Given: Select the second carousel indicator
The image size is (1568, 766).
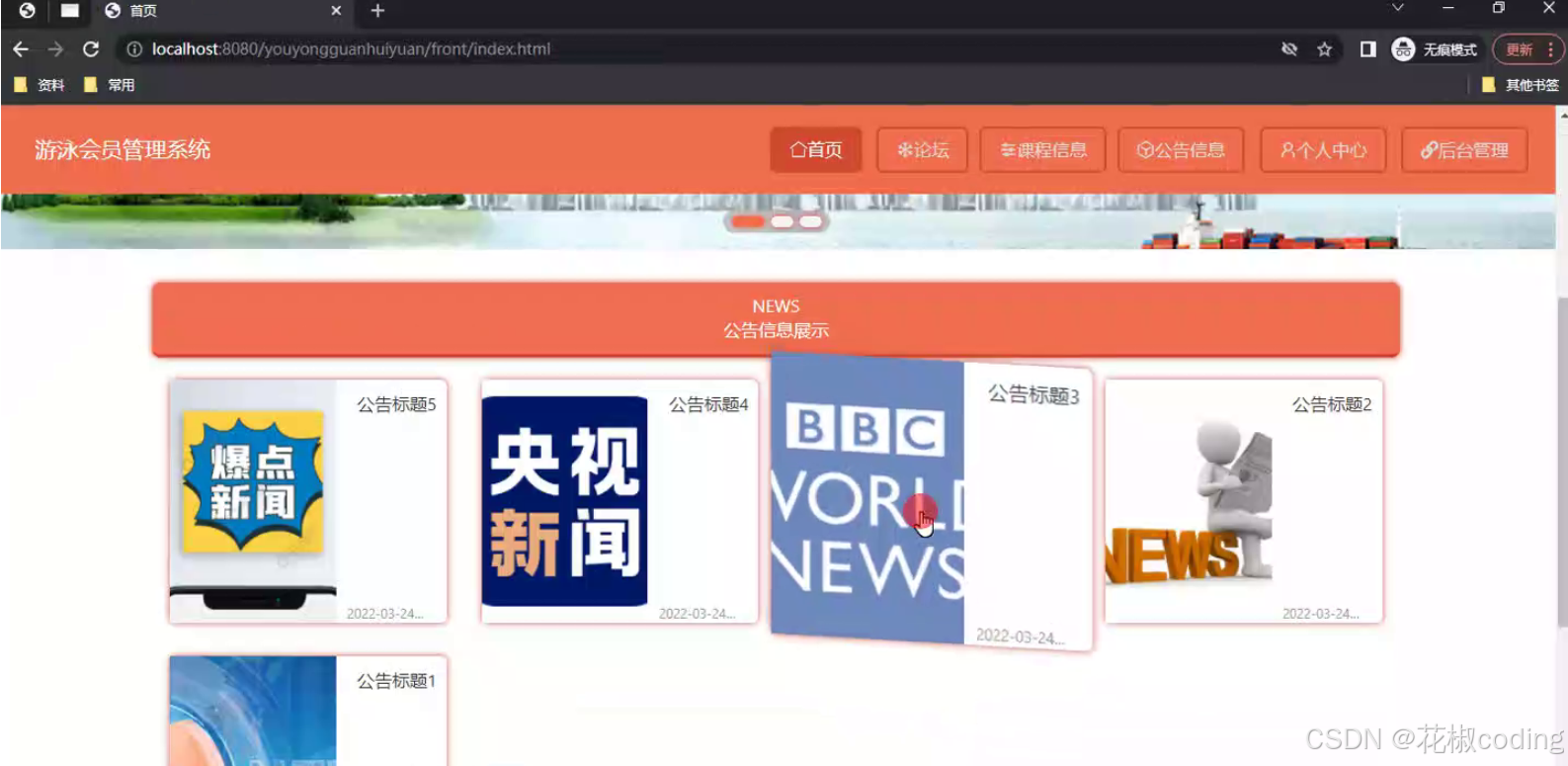Looking at the screenshot, I should coord(783,221).
